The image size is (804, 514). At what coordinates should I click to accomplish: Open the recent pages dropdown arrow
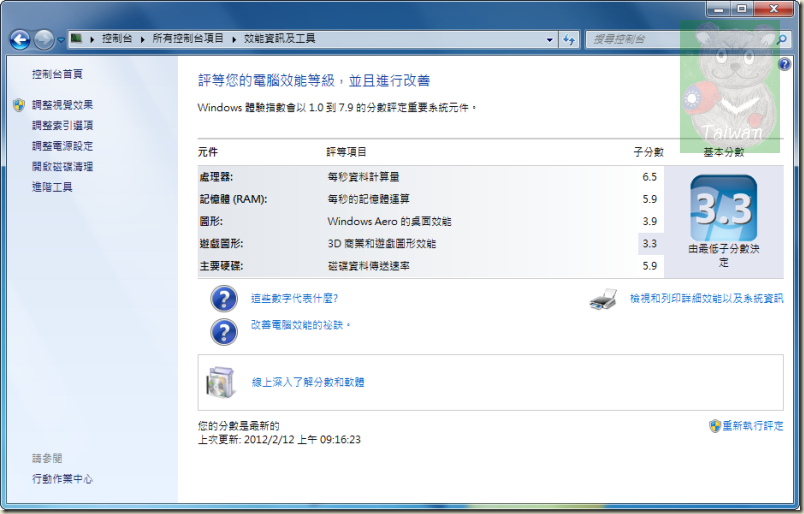61,39
